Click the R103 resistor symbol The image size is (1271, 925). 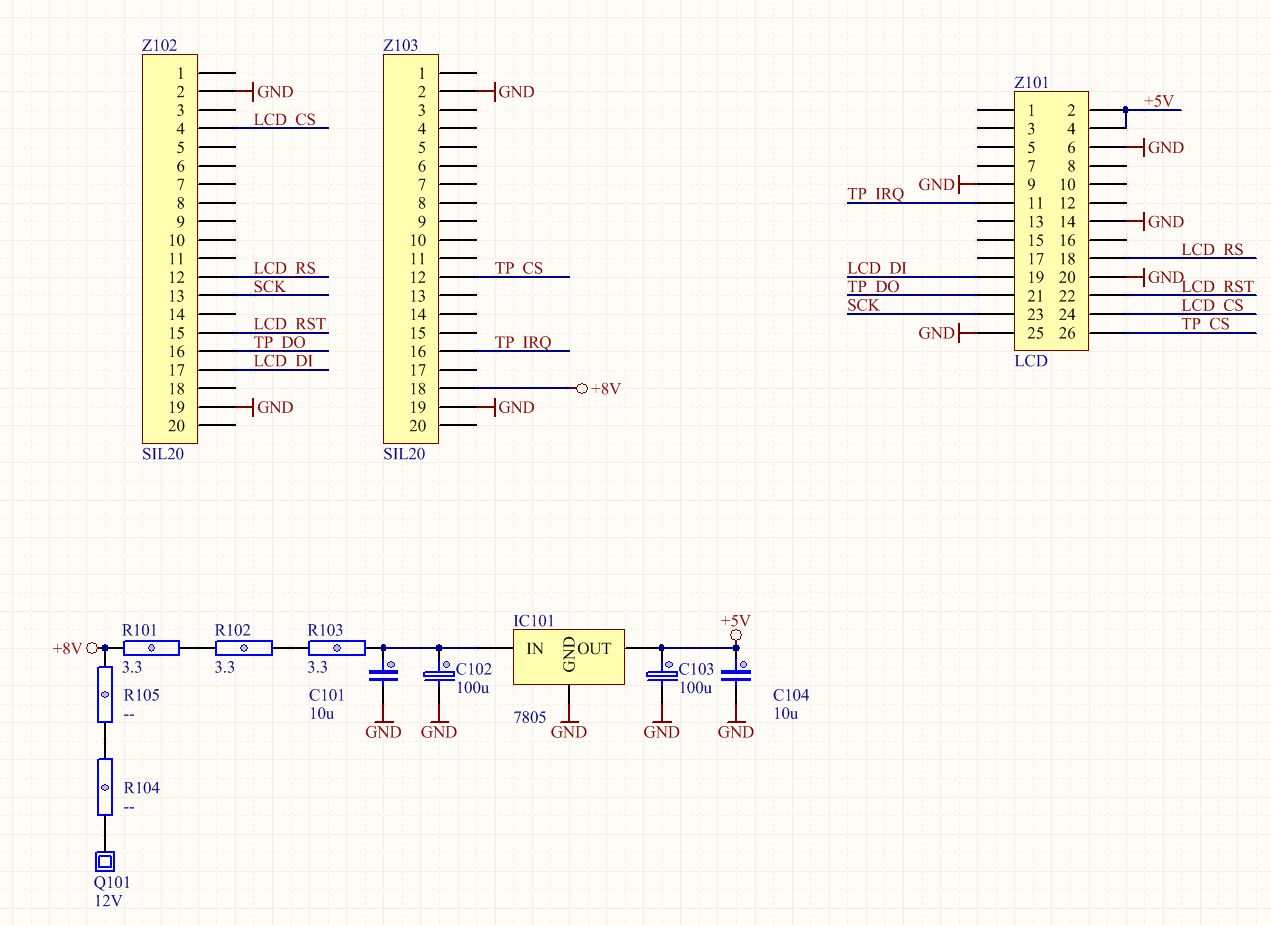336,648
